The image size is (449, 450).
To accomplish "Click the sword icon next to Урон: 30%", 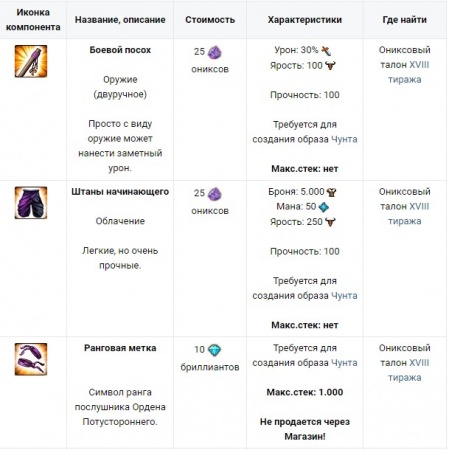I will pos(326,51).
